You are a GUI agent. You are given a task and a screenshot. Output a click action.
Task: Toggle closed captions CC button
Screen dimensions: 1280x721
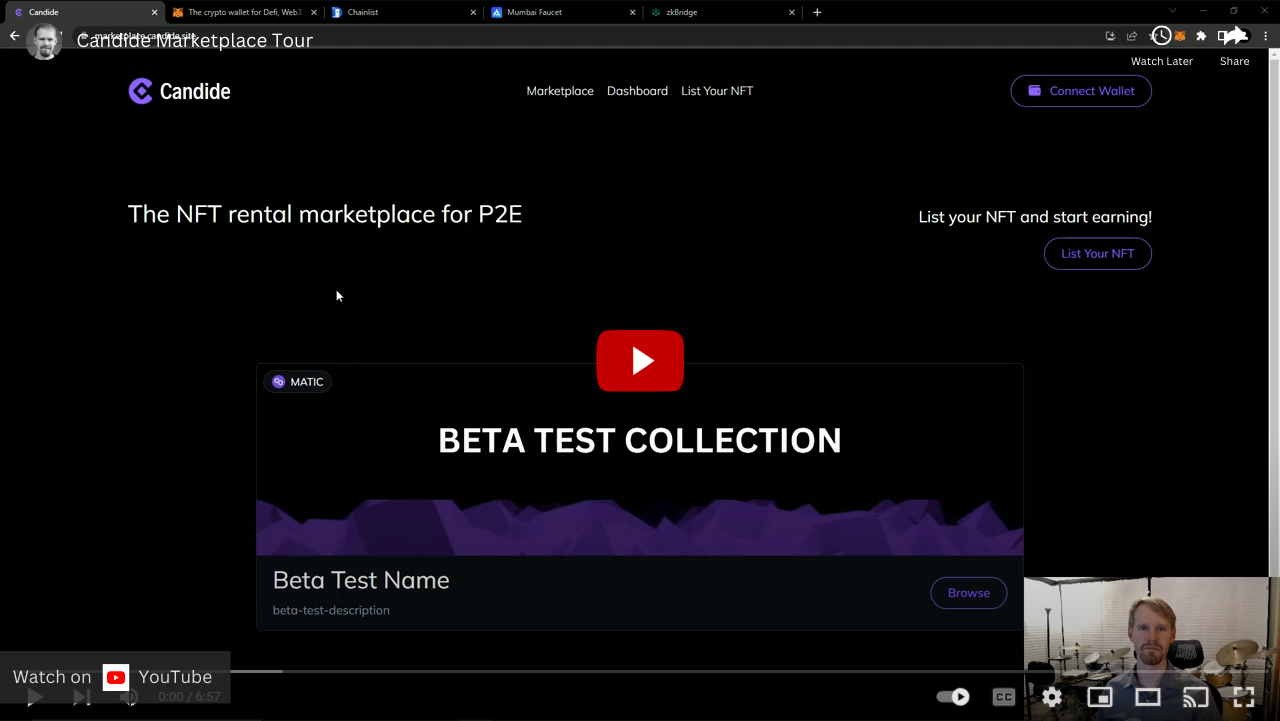click(x=1004, y=697)
